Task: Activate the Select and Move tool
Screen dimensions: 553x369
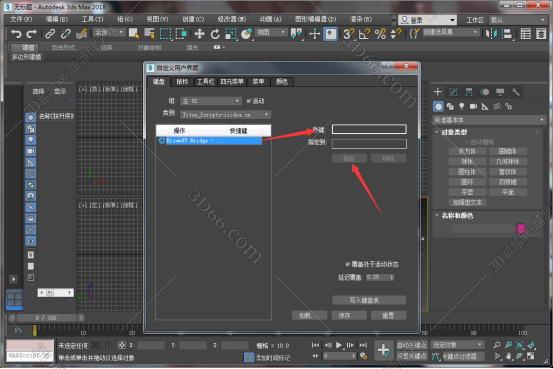Action: coord(200,34)
